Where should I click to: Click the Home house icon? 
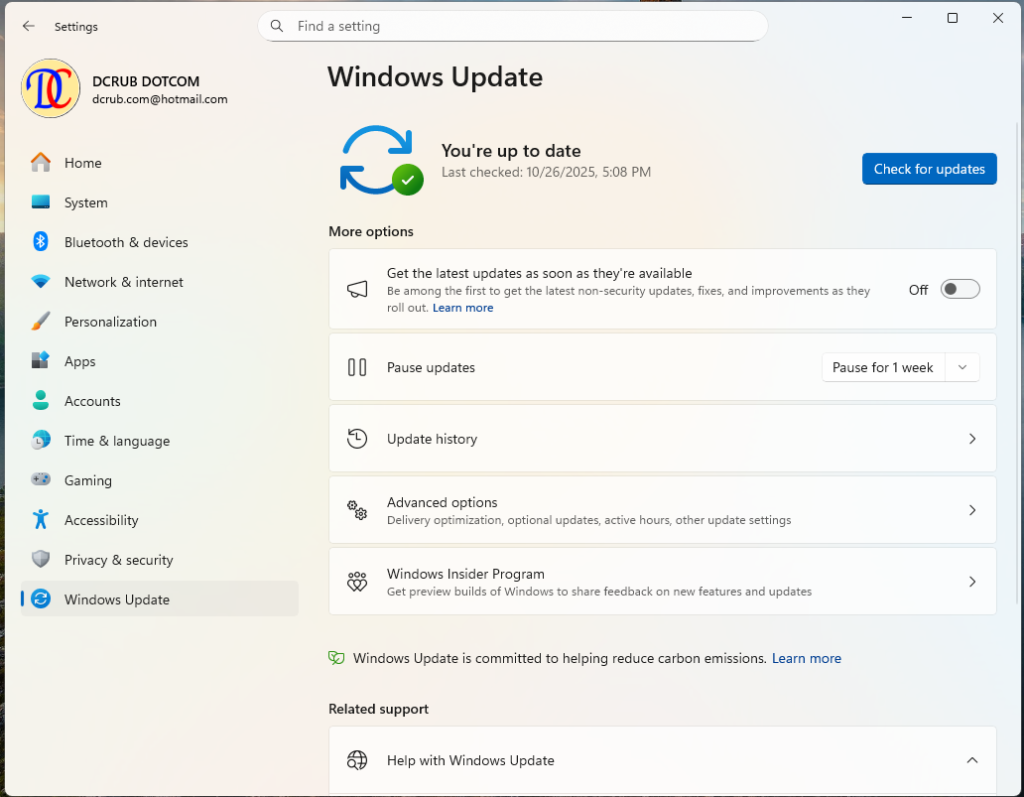click(40, 163)
